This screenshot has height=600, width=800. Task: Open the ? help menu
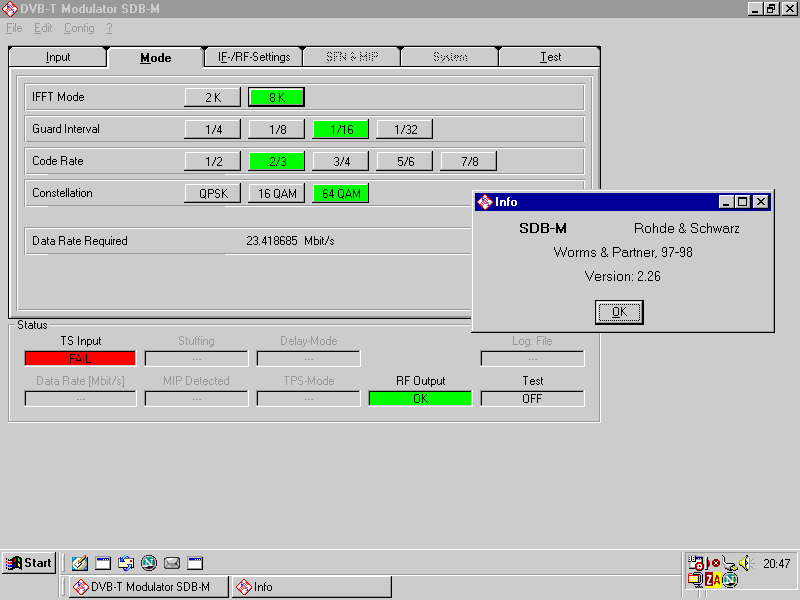pos(109,29)
